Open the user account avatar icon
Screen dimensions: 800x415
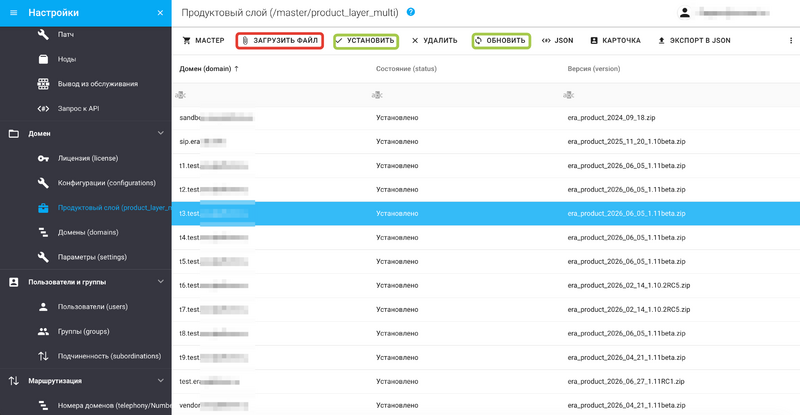pos(685,13)
